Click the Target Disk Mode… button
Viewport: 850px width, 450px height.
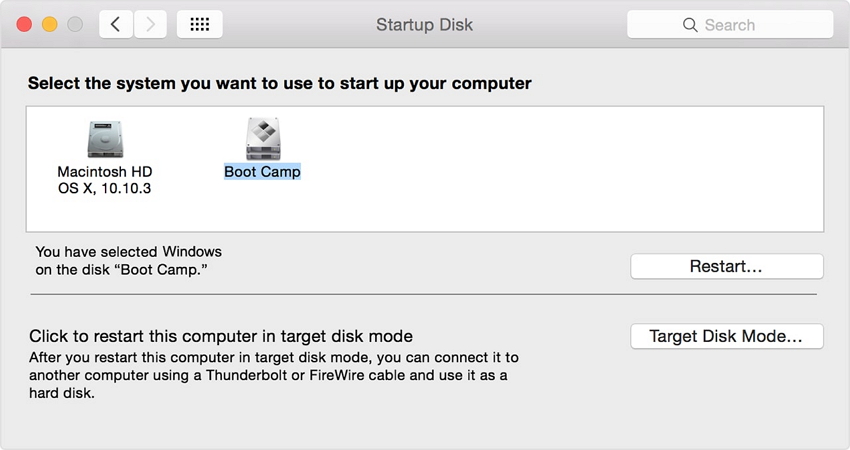[x=726, y=337]
